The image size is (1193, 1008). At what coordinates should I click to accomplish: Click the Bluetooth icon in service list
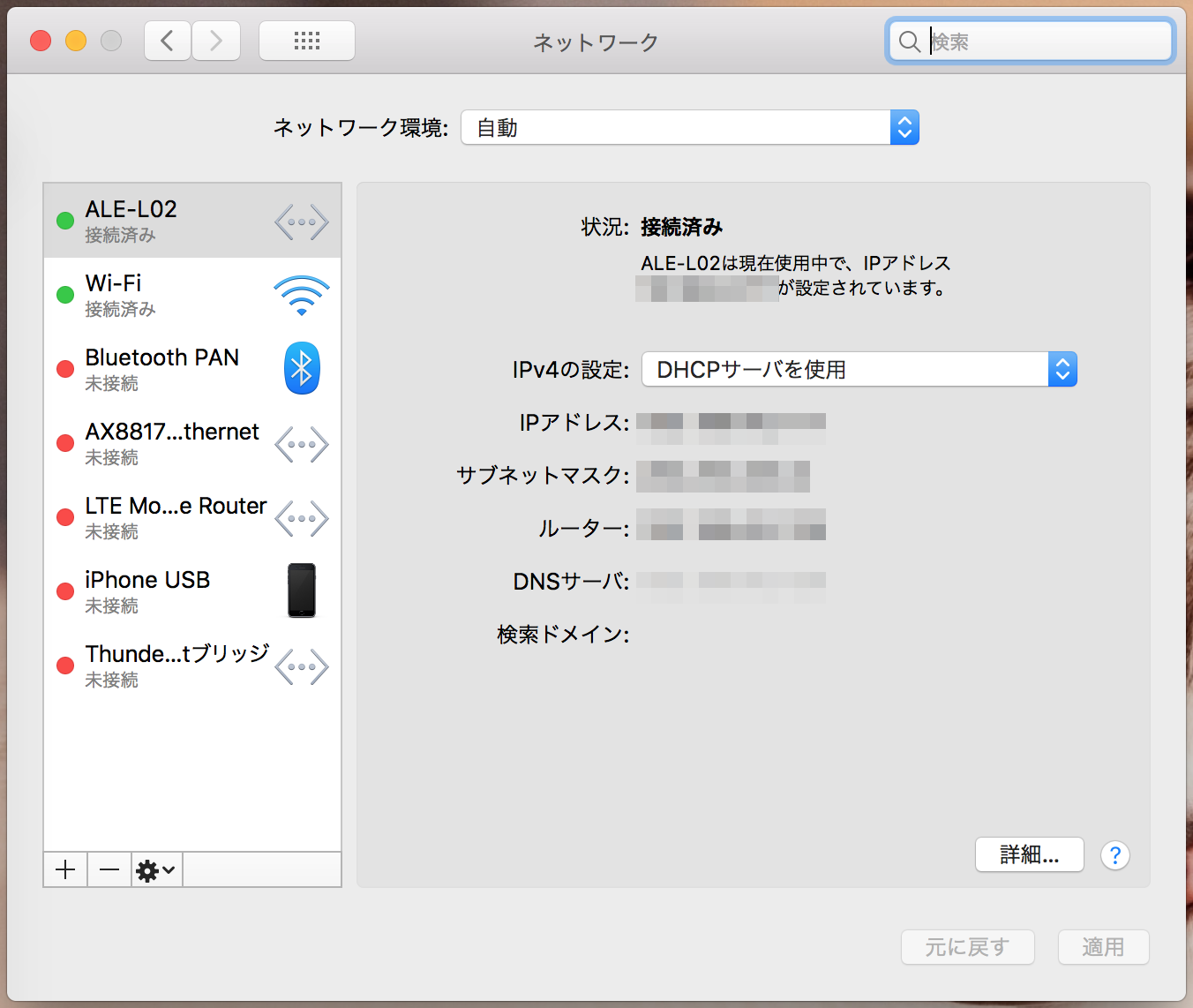(x=302, y=368)
